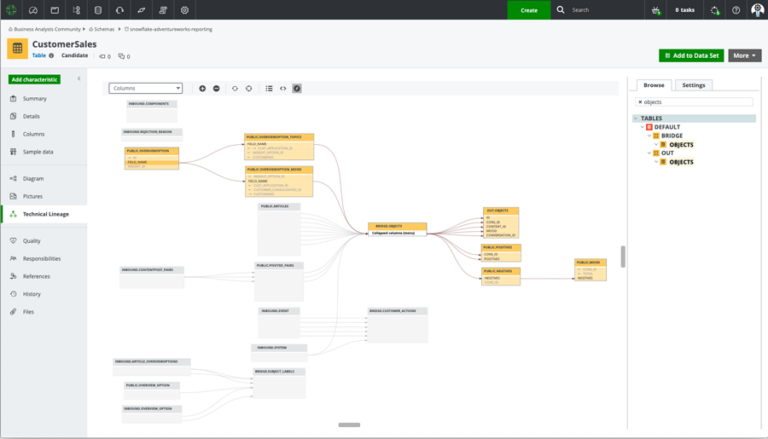Click the list view icon in lineage toolbar
This screenshot has width=768, height=439.
[269, 88]
